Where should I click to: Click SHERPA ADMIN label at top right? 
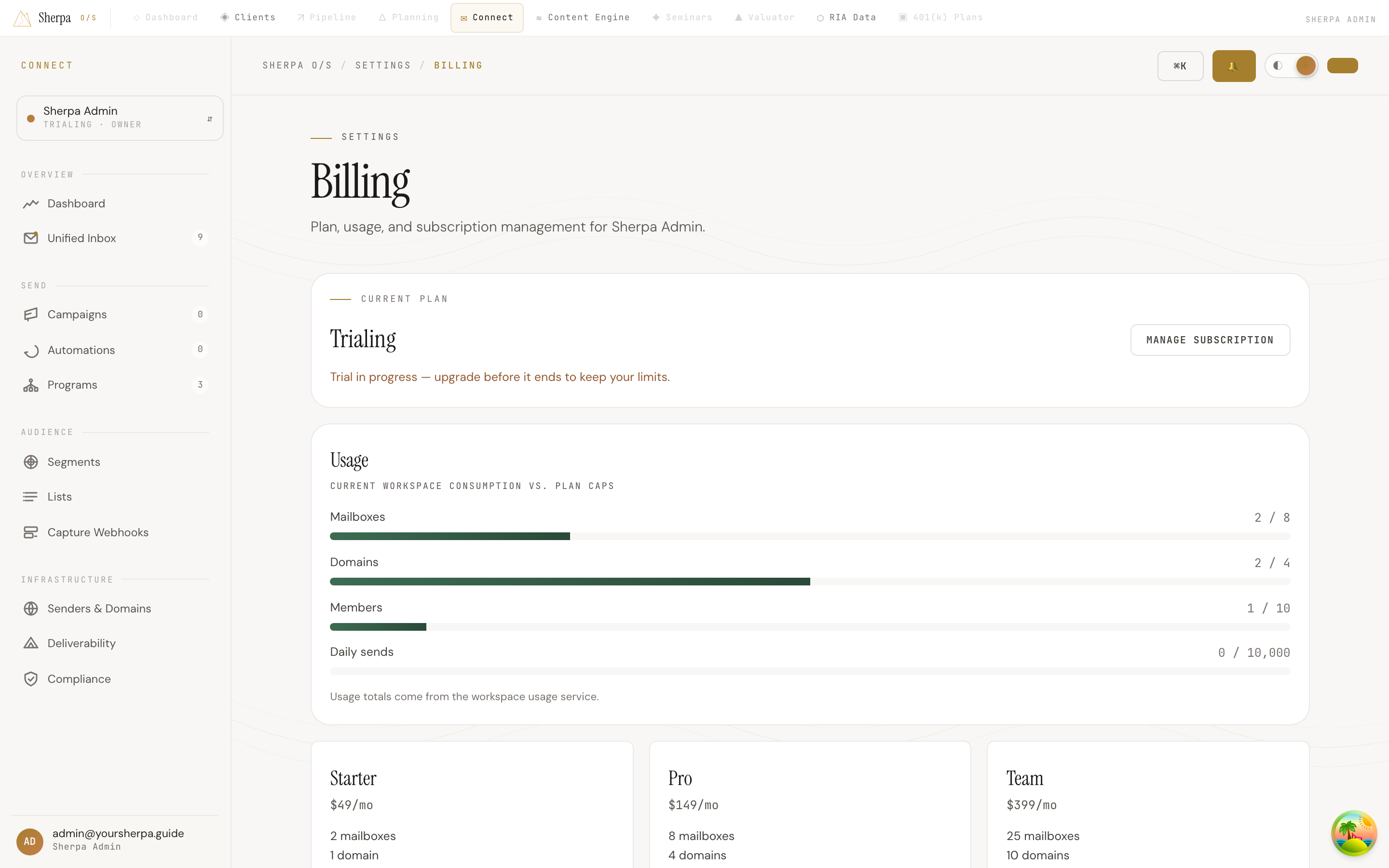point(1340,19)
